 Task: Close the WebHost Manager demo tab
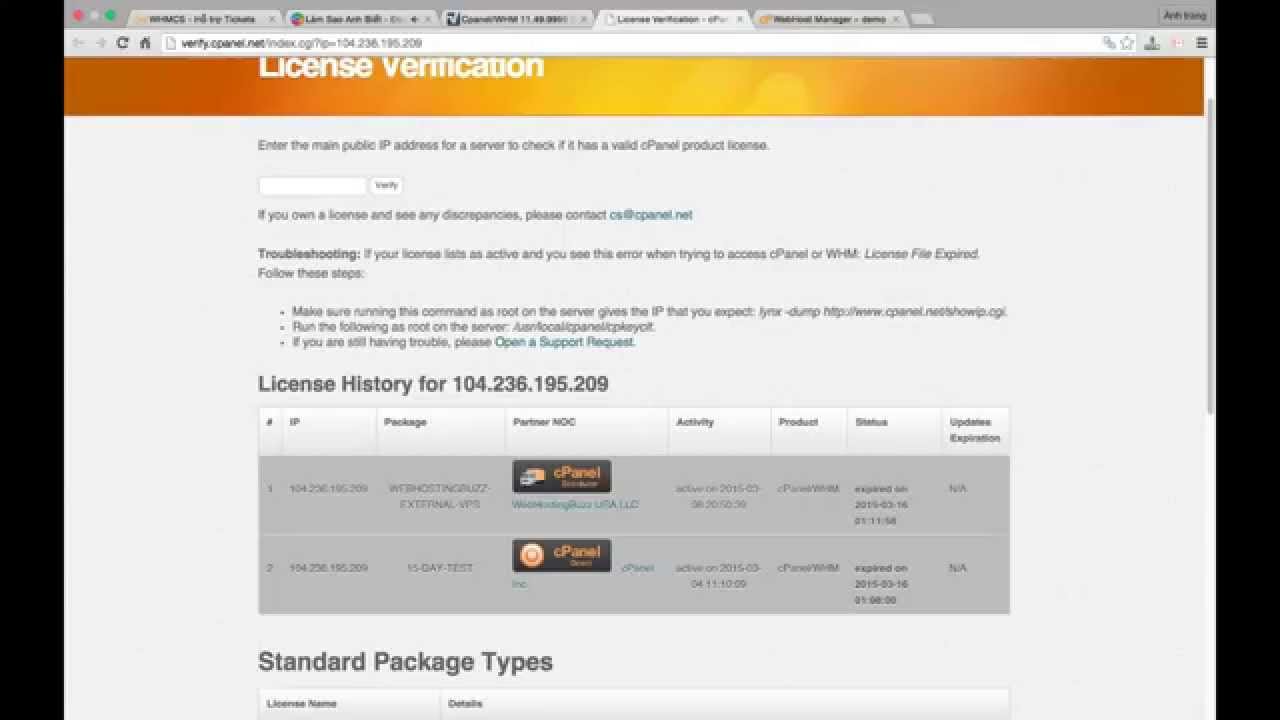[895, 19]
